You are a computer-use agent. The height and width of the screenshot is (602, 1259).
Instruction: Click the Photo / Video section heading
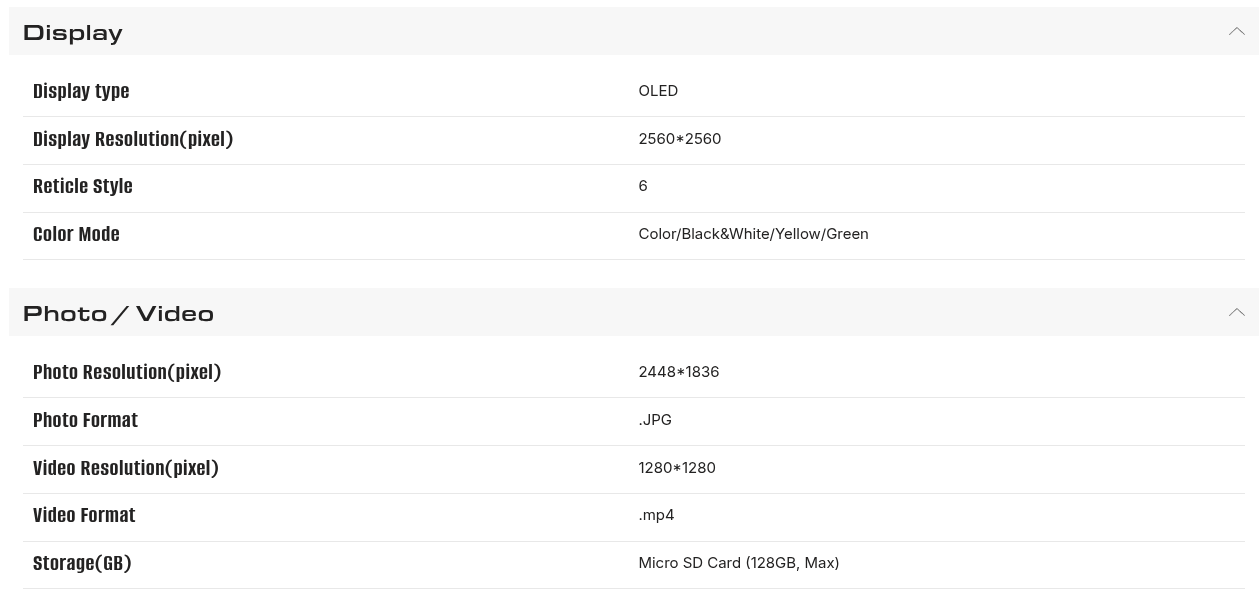[118, 314]
